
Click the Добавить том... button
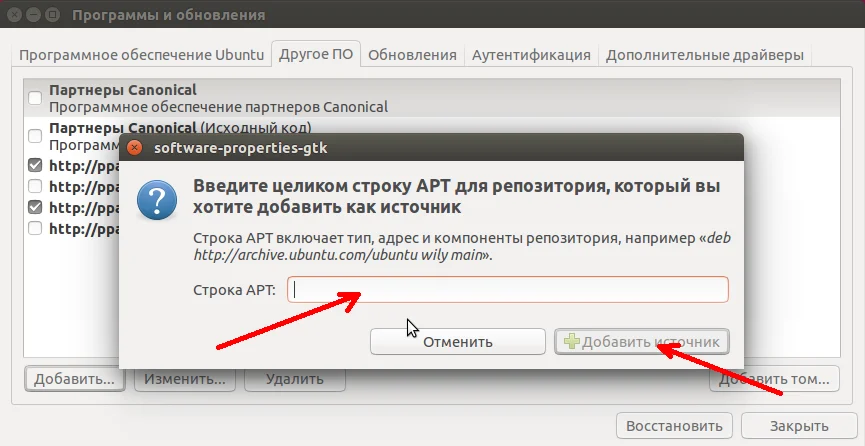tap(775, 379)
